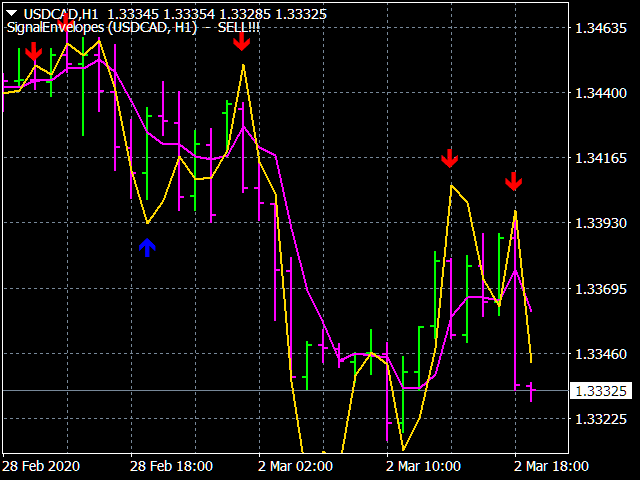Click the 1.34400 price scale label
Screen dimensions: 640x480
click(601, 93)
